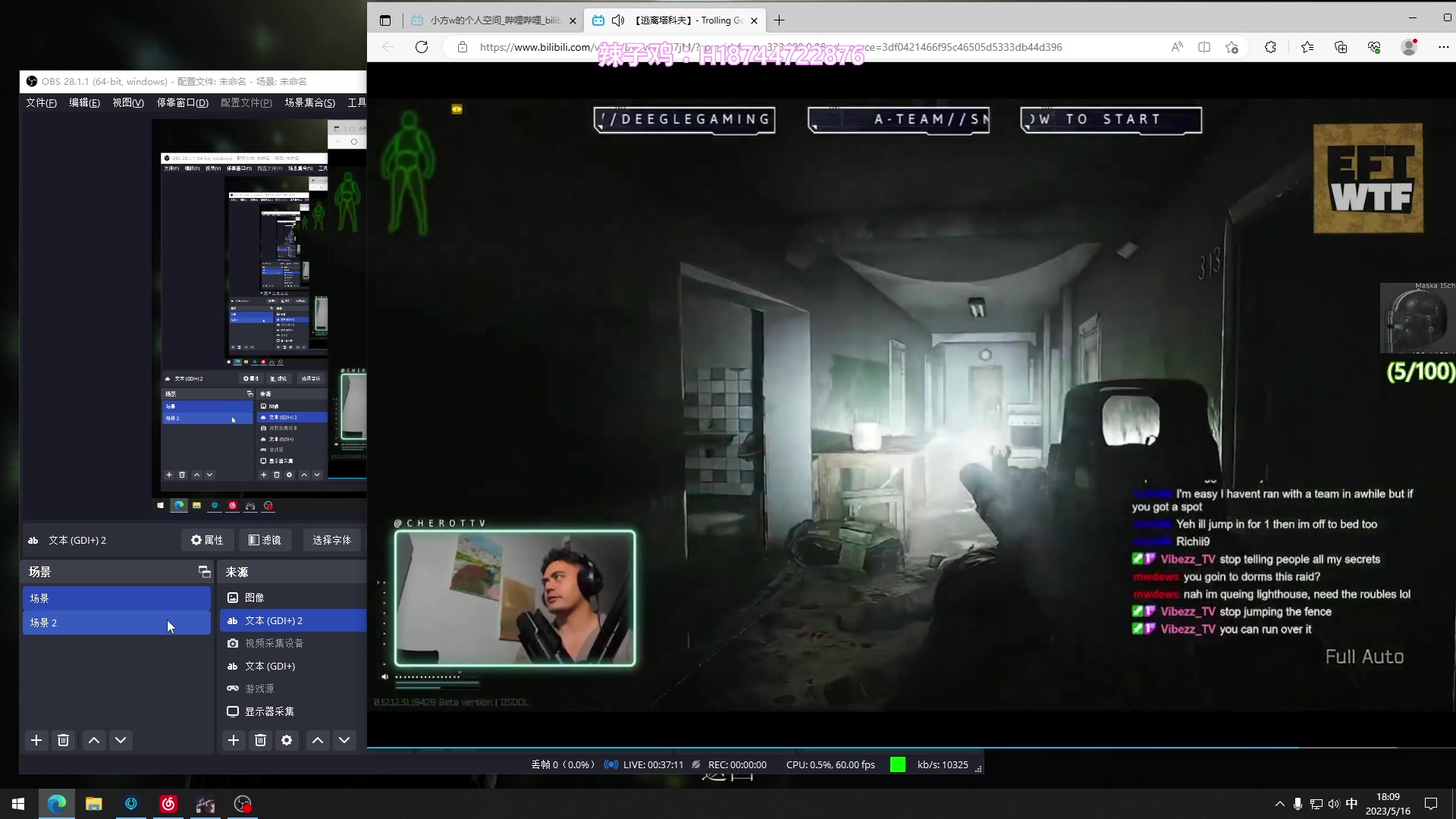The height and width of the screenshot is (819, 1456).
Task: Mute the audio-playing tab via speaker icon
Action: tap(618, 20)
